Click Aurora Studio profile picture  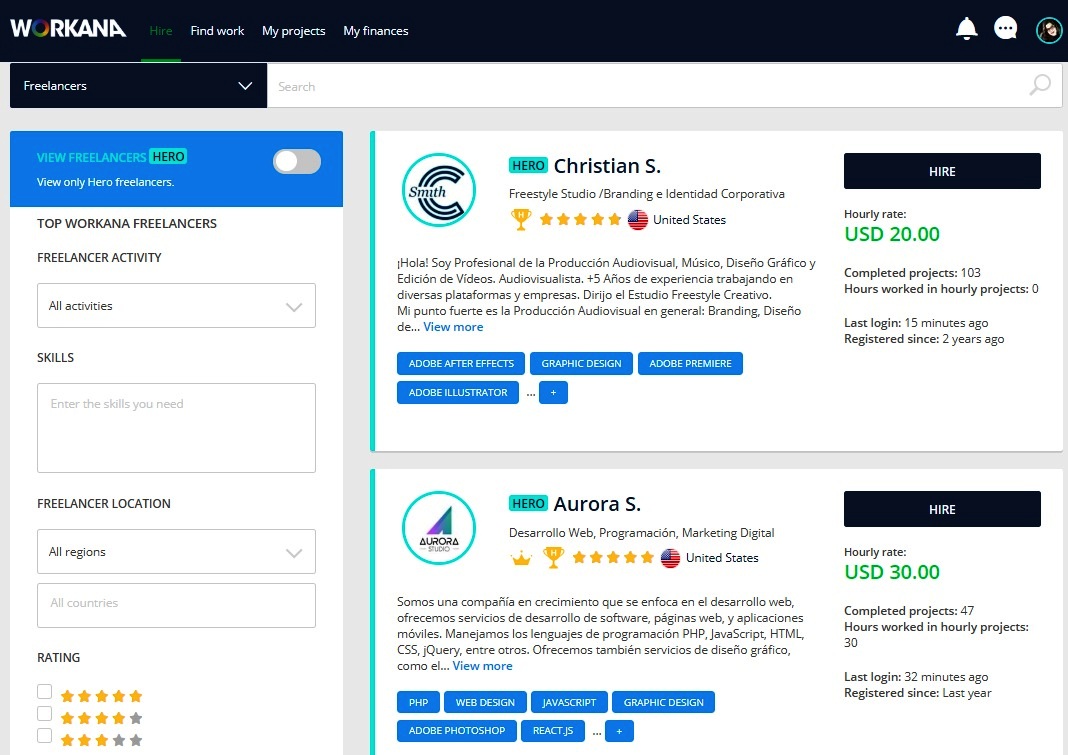point(438,528)
